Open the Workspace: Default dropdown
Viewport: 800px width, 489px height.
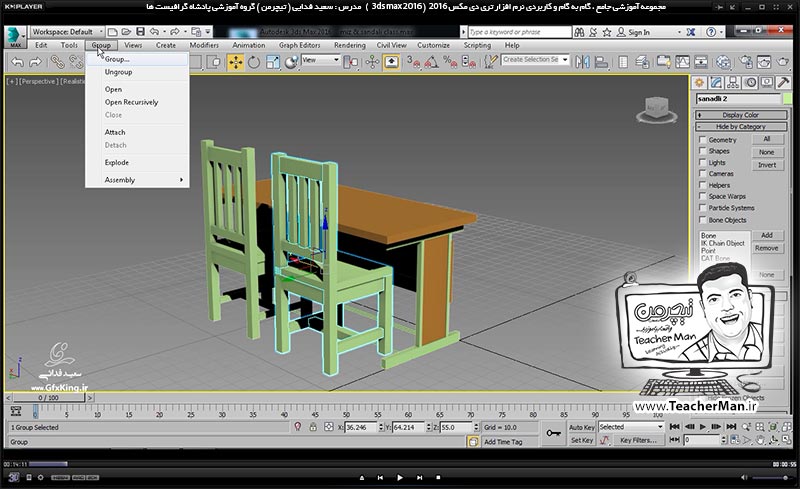(x=67, y=32)
